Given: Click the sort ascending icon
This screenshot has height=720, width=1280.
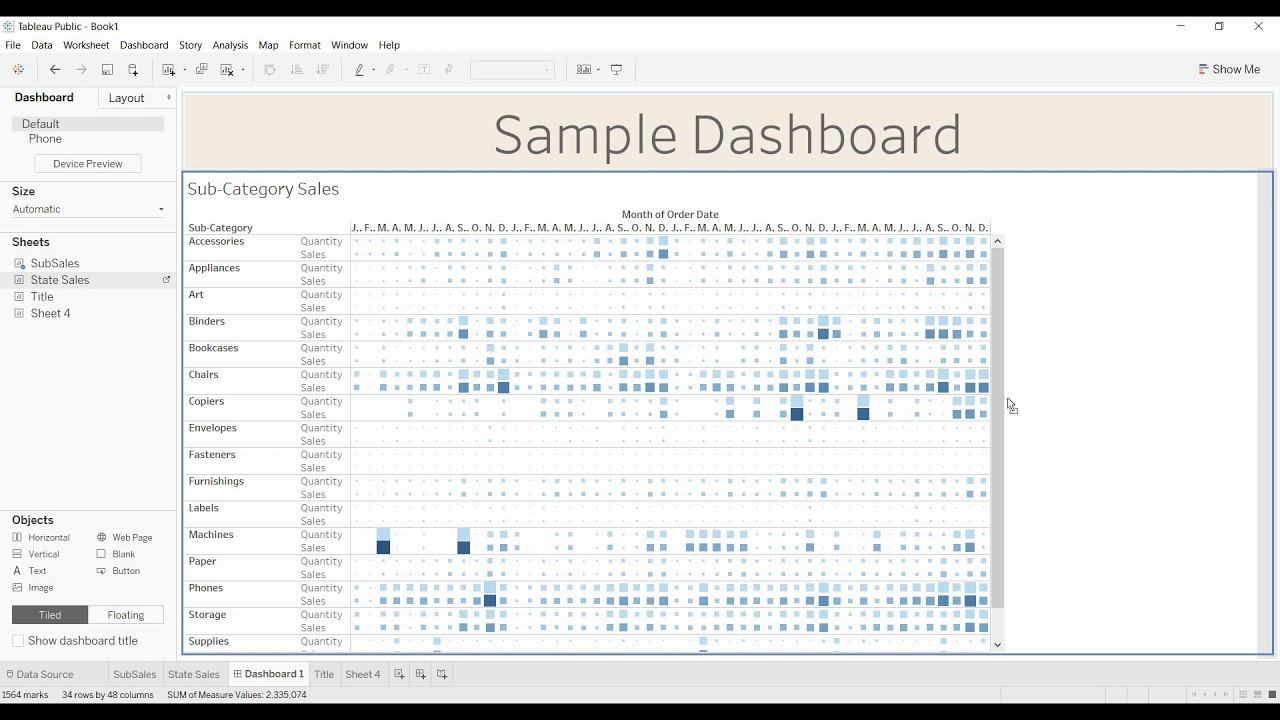Looking at the screenshot, I should coord(296,69).
